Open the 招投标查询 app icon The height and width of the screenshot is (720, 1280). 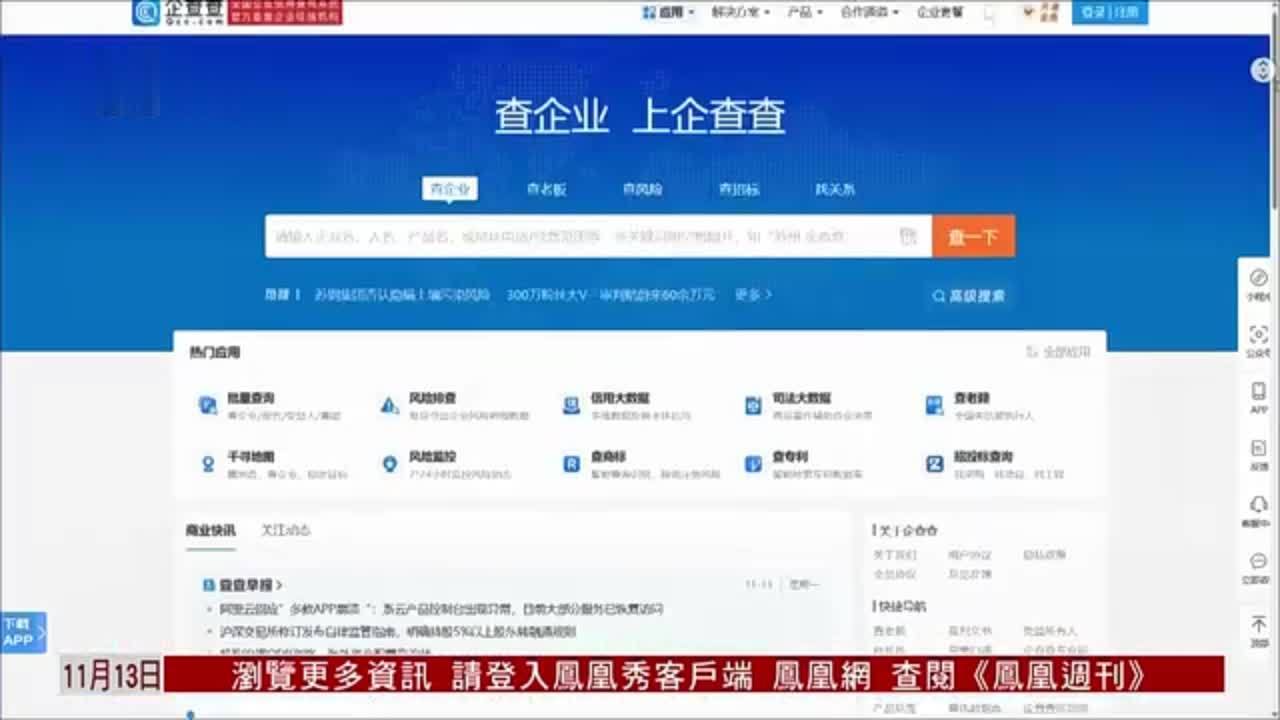click(934, 464)
